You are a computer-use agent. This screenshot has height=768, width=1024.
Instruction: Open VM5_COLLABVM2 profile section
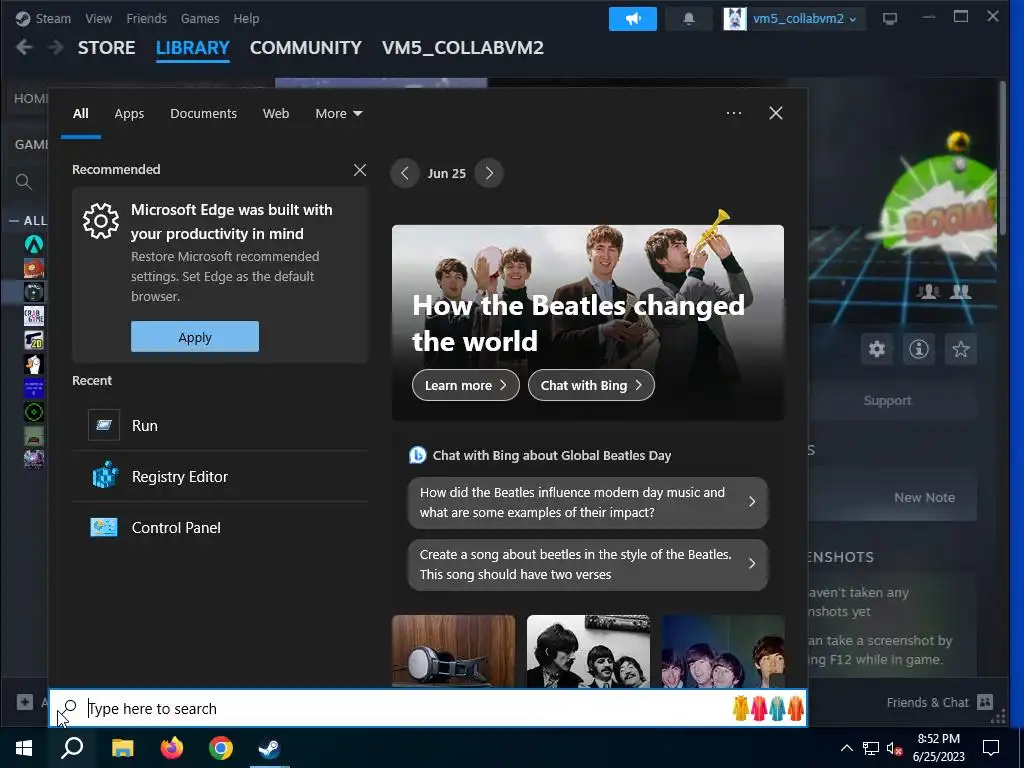(x=462, y=48)
